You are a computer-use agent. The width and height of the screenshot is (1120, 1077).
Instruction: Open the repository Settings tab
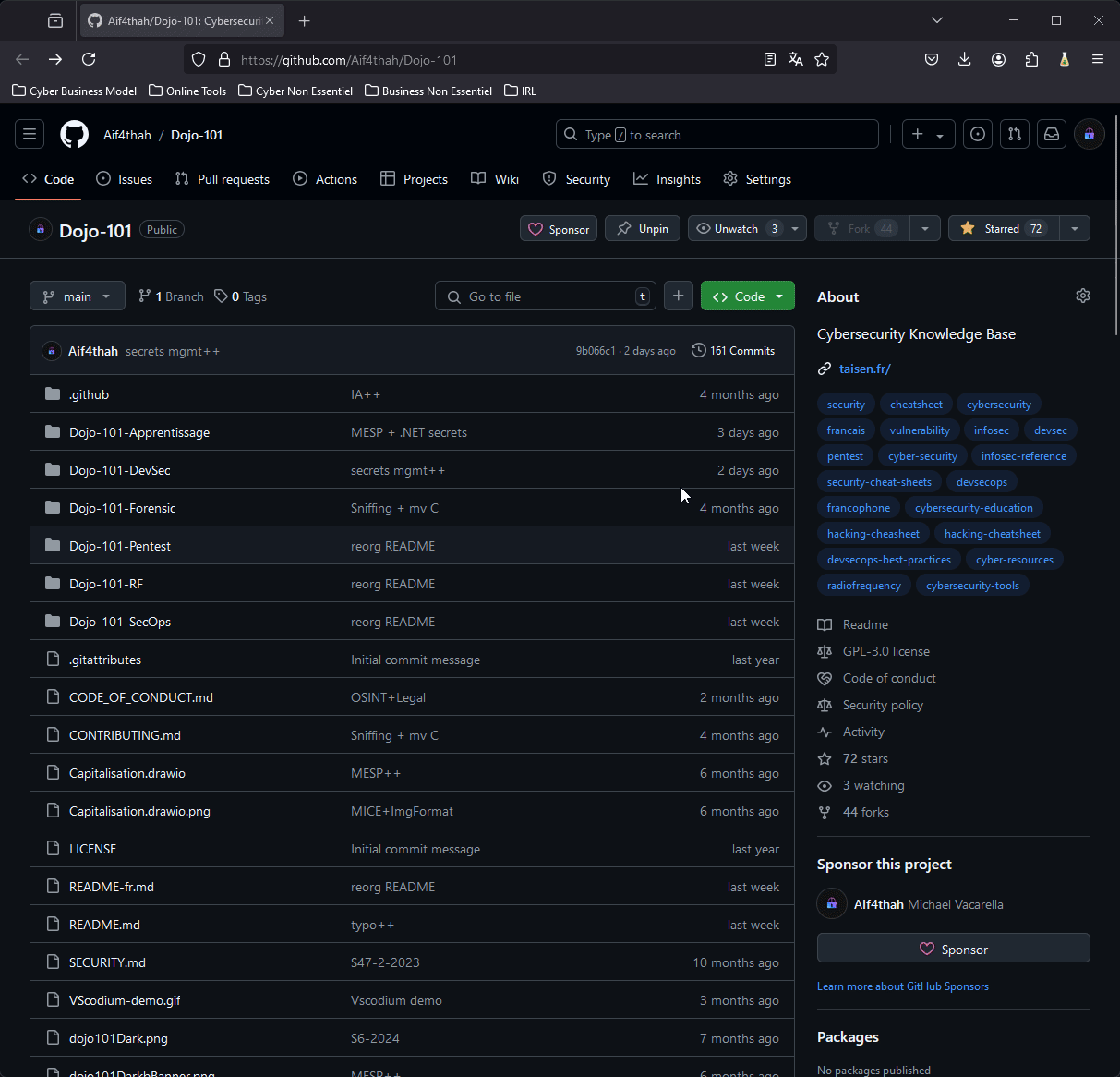click(757, 179)
